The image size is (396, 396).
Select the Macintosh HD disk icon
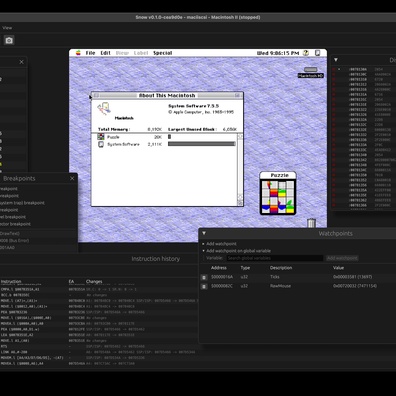[x=311, y=72]
